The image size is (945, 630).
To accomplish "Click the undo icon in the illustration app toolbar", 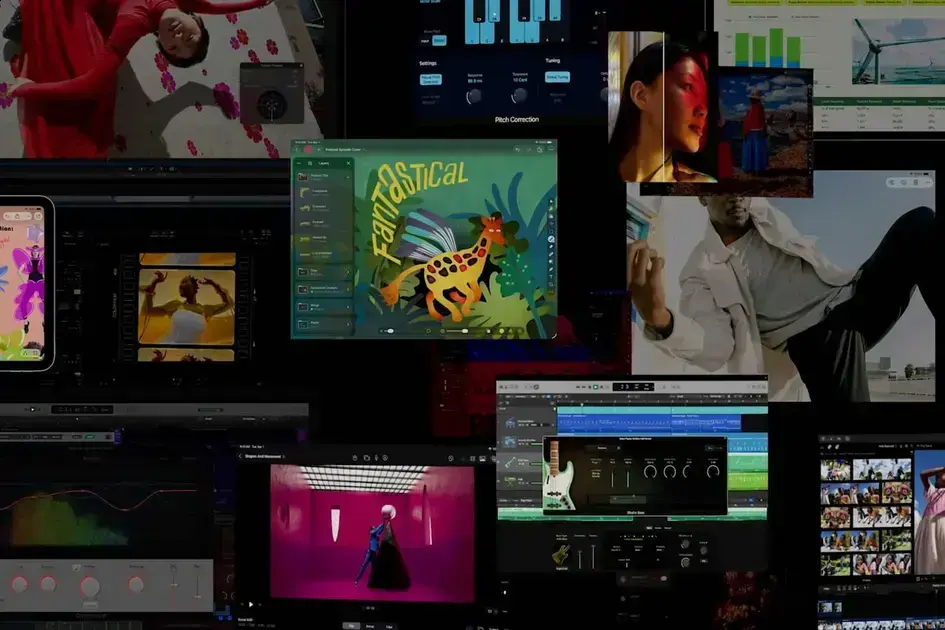I will (517, 149).
